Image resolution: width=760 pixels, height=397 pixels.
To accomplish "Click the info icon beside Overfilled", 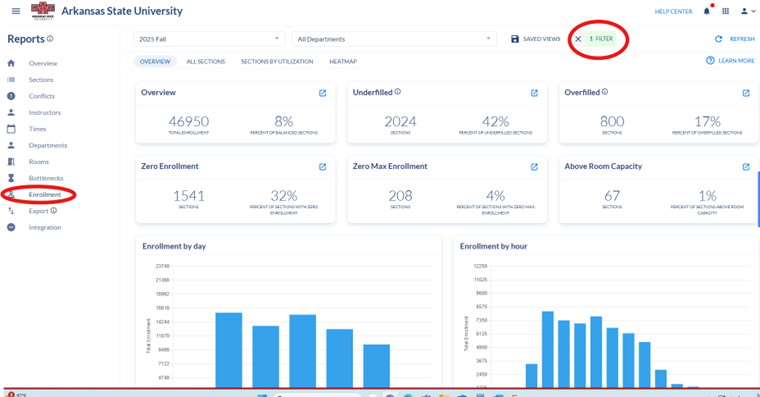I will (x=605, y=92).
